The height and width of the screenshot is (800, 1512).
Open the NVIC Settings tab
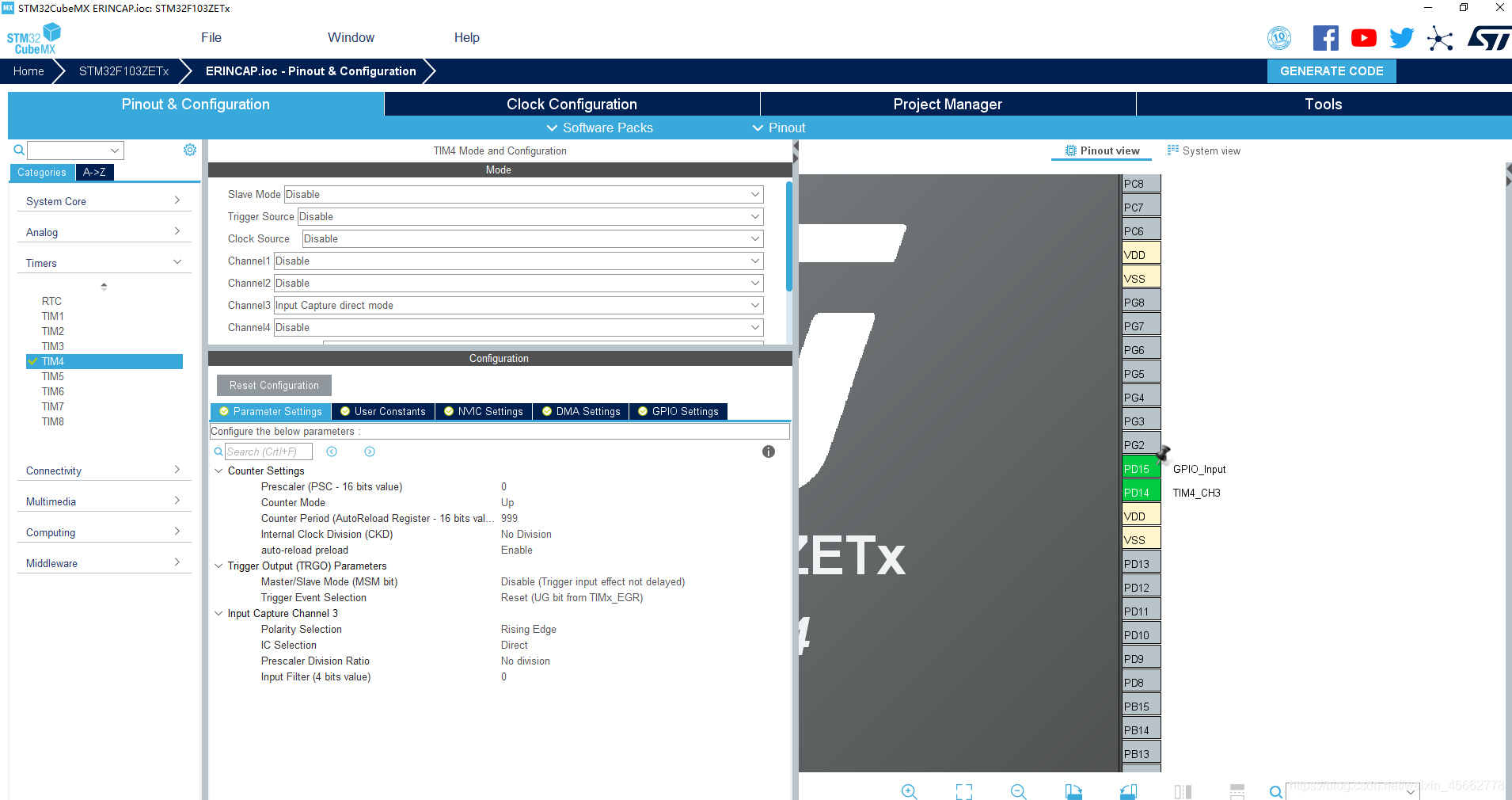pyautogui.click(x=483, y=411)
